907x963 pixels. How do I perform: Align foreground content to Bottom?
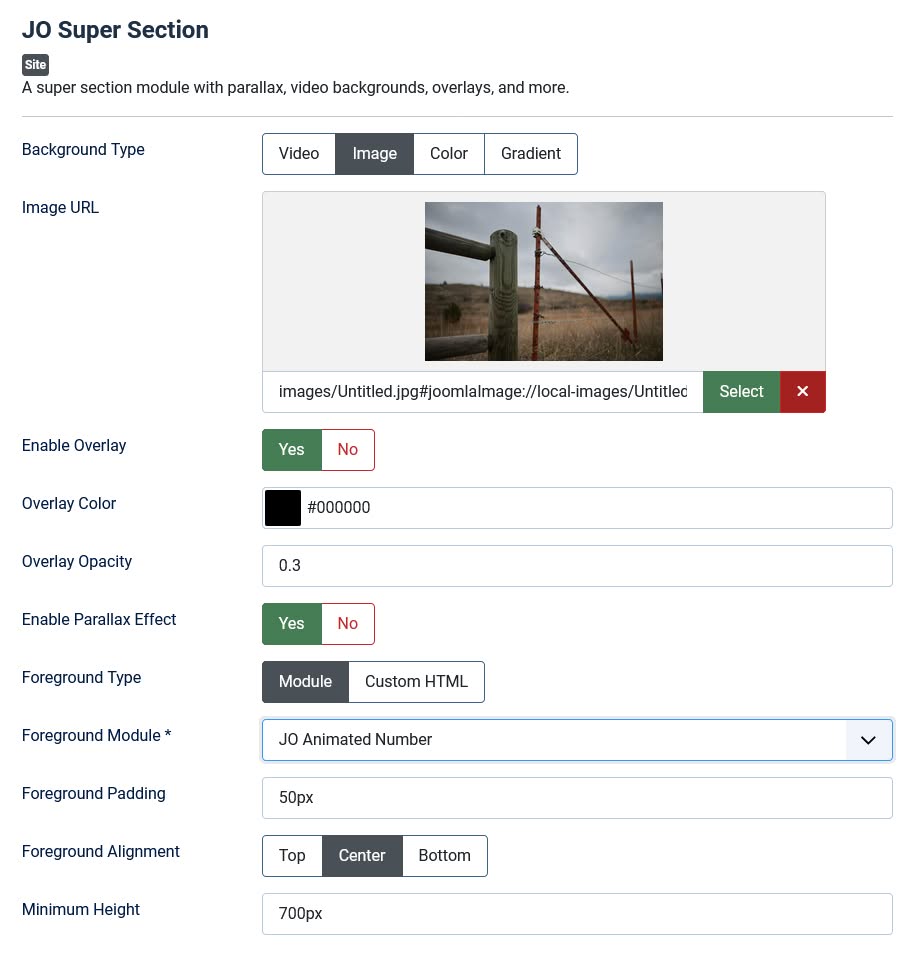click(444, 855)
